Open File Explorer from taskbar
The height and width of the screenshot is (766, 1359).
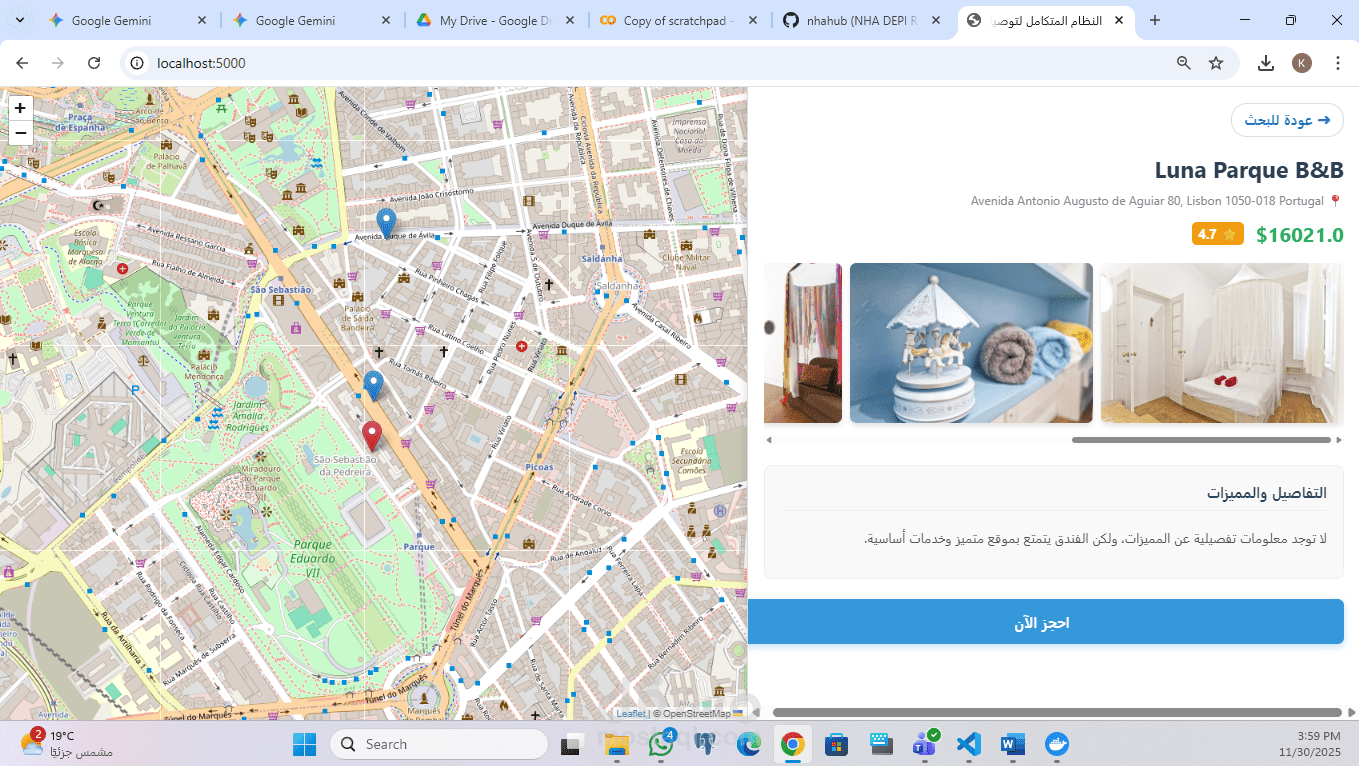point(617,744)
